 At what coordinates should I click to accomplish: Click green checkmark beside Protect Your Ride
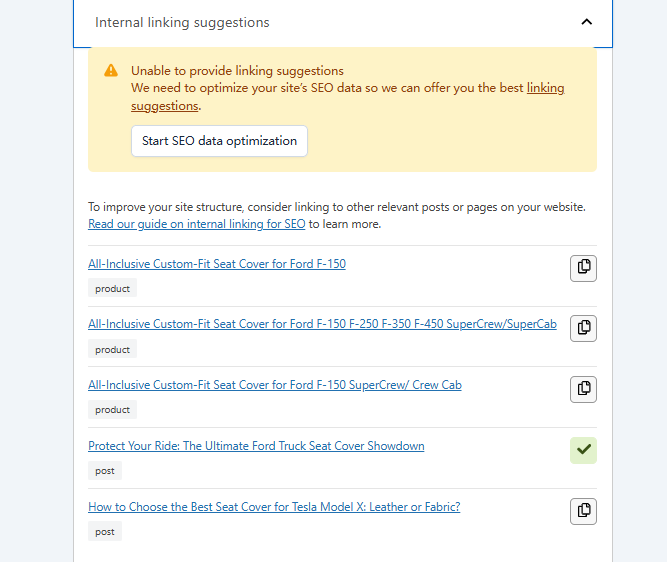pyautogui.click(x=583, y=450)
